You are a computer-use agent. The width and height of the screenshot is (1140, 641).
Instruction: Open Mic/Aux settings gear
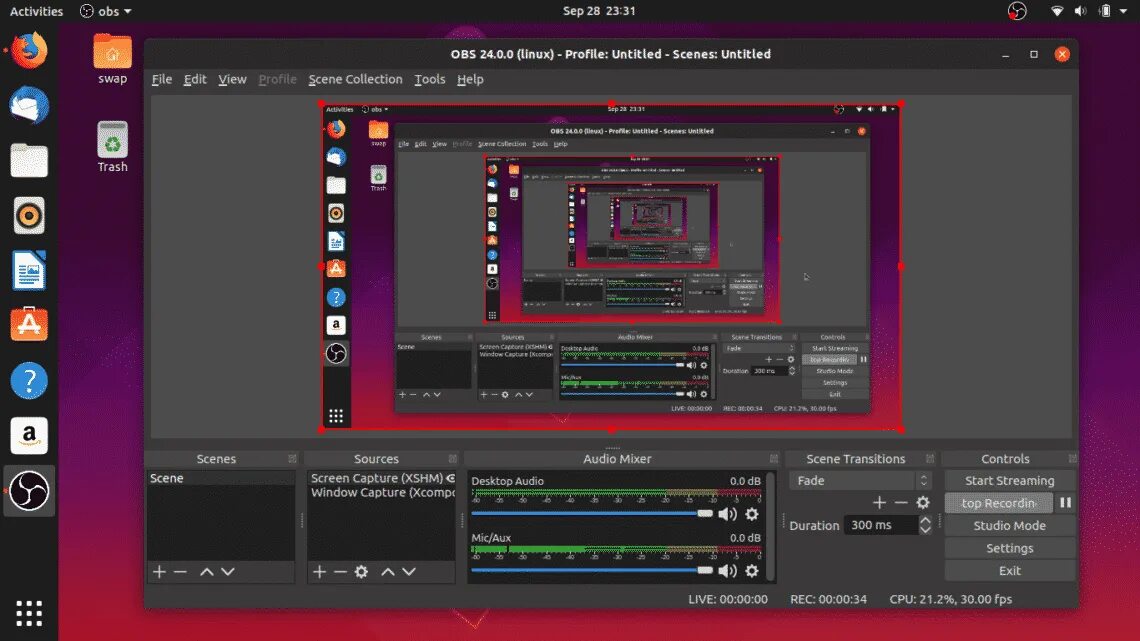pos(752,571)
